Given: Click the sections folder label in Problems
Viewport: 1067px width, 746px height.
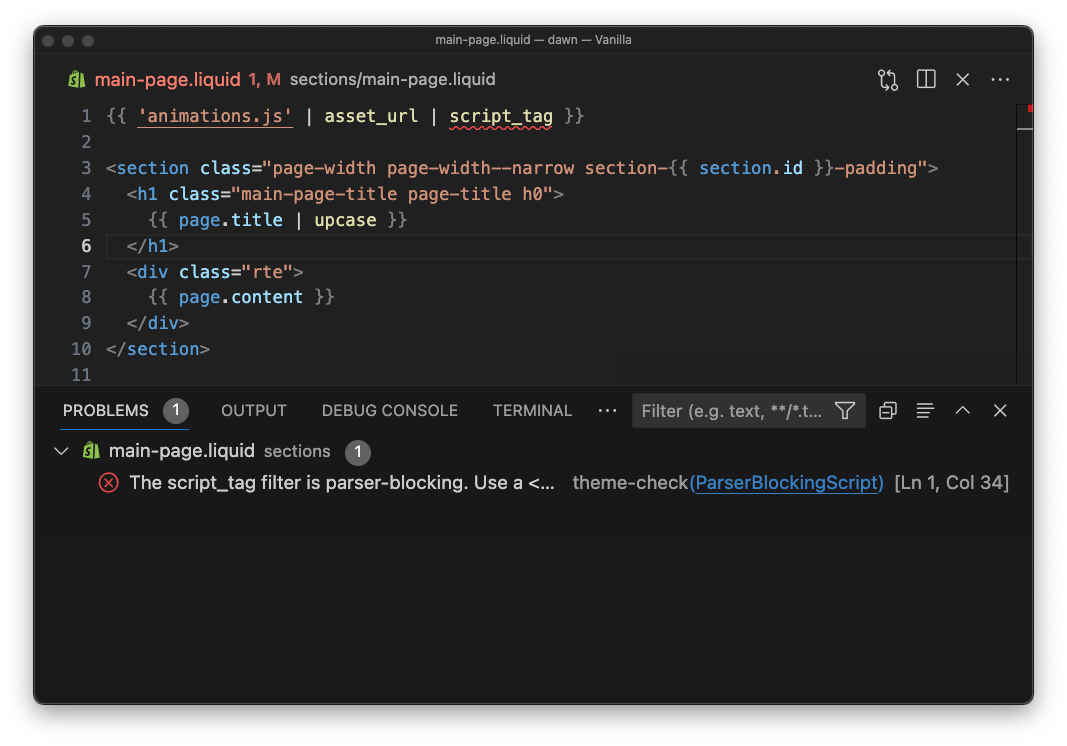Looking at the screenshot, I should [x=297, y=451].
